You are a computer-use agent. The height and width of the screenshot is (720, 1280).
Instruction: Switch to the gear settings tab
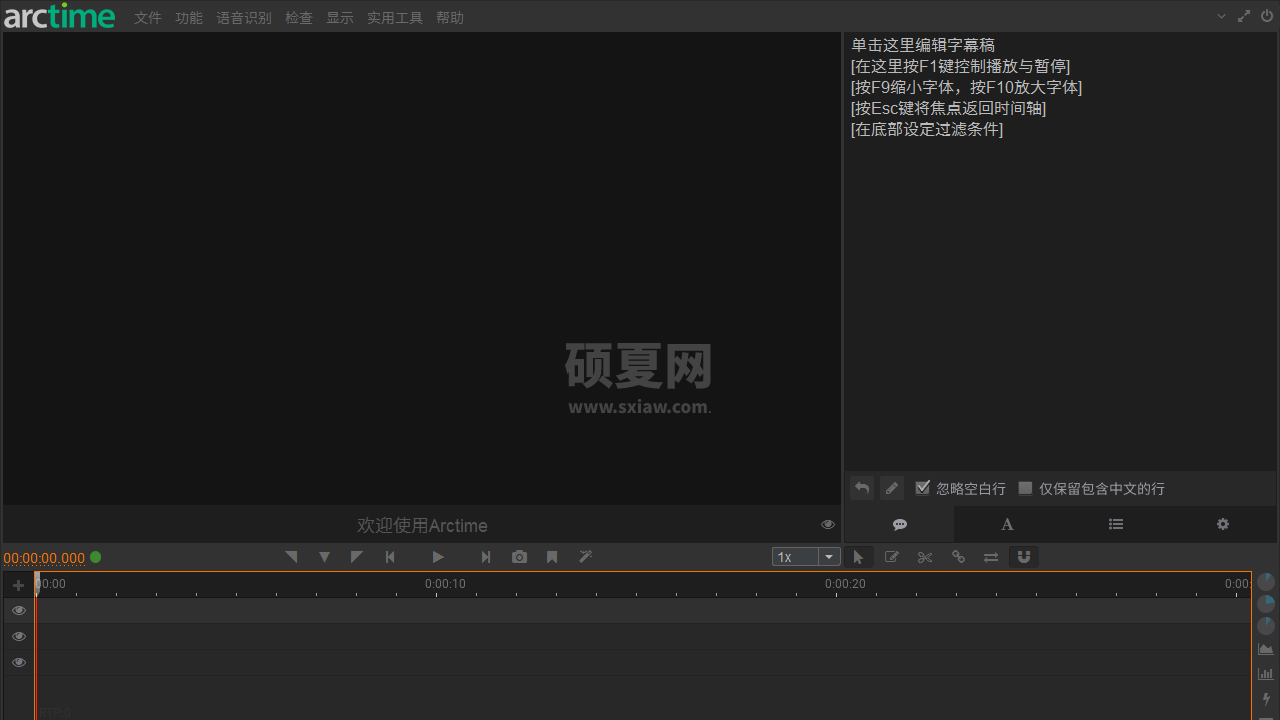pyautogui.click(x=1223, y=524)
